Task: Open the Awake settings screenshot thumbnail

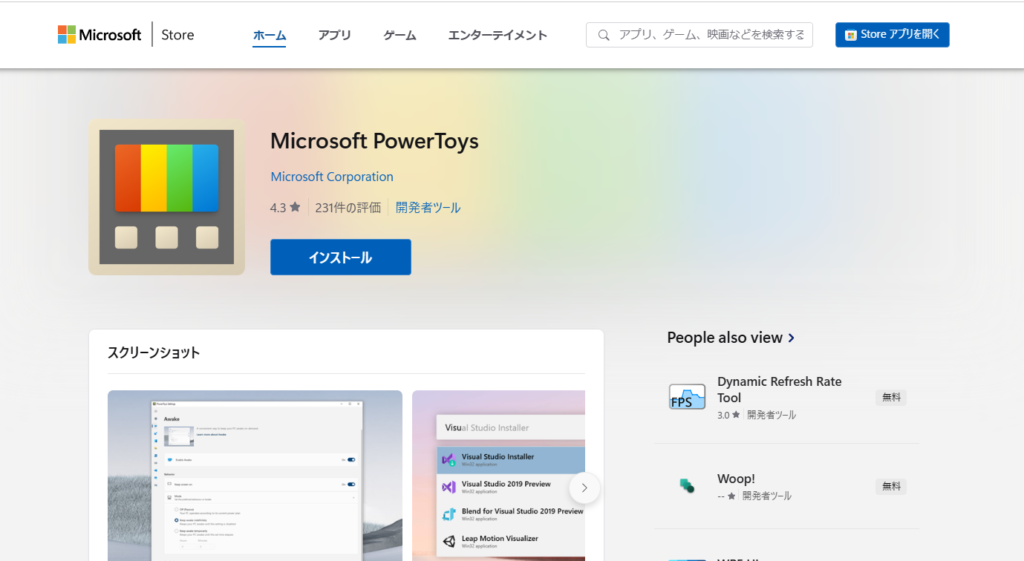Action: 255,475
